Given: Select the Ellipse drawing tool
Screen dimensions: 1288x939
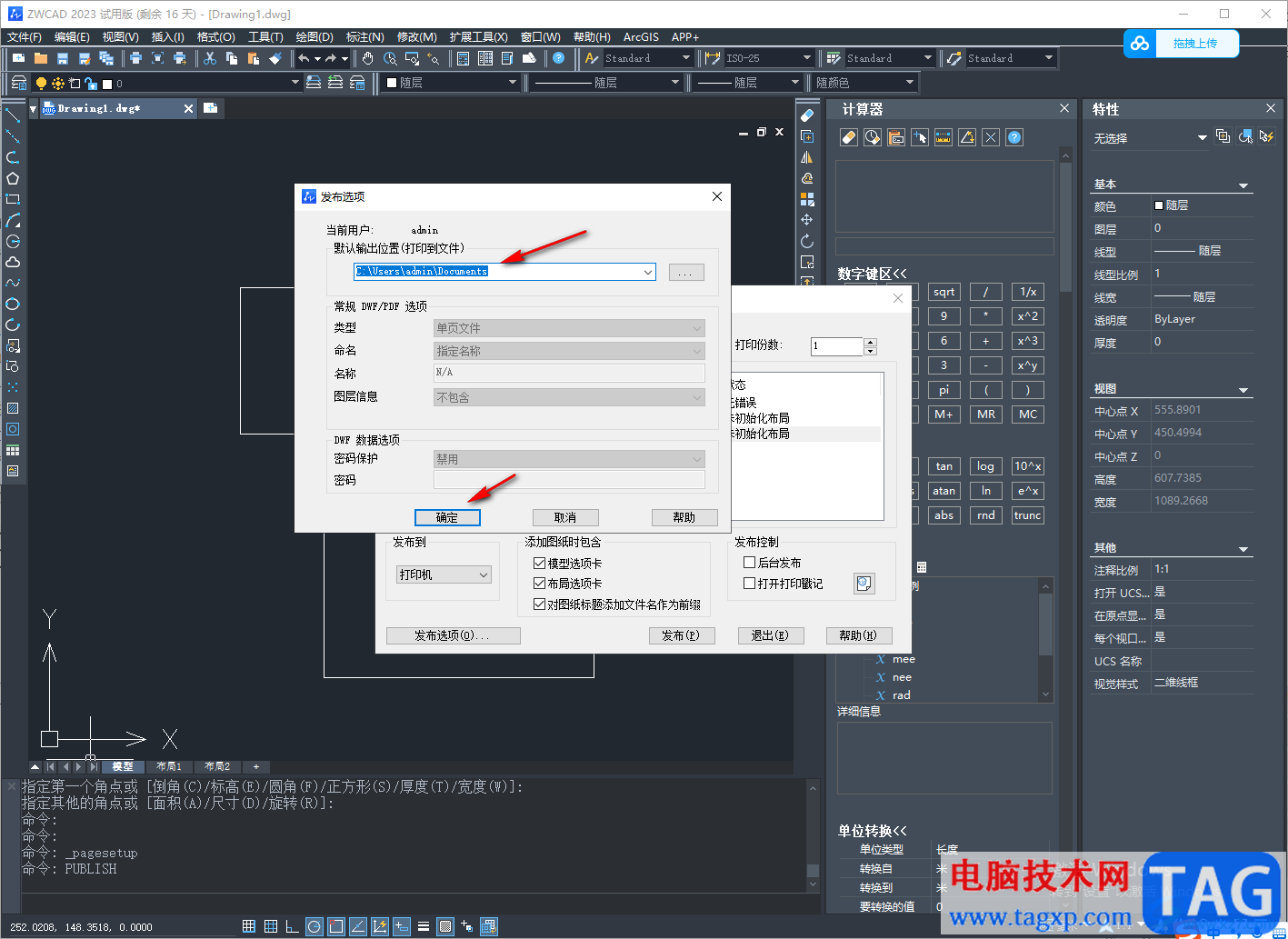Looking at the screenshot, I should click(13, 304).
